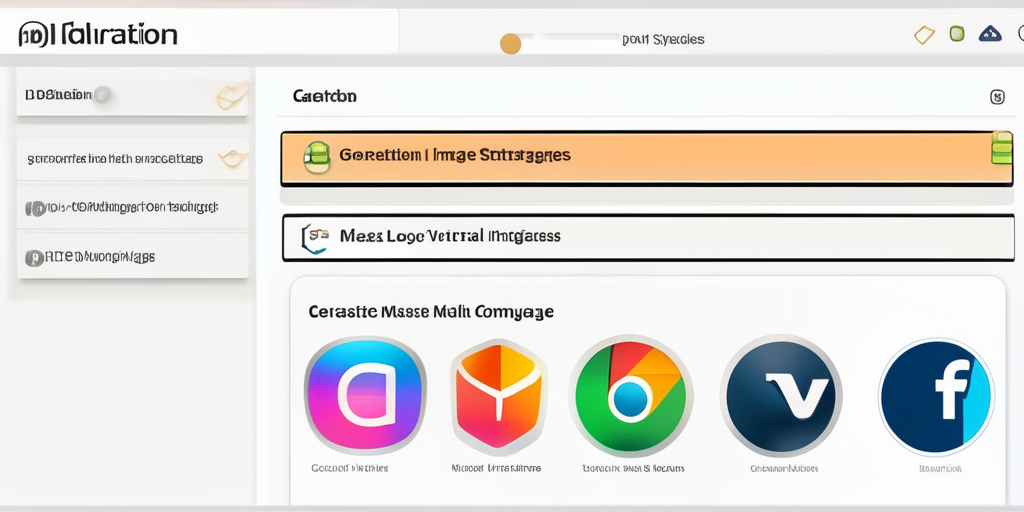Launch the Chrome-style multicolor circle icon
The height and width of the screenshot is (512, 1024).
click(630, 396)
